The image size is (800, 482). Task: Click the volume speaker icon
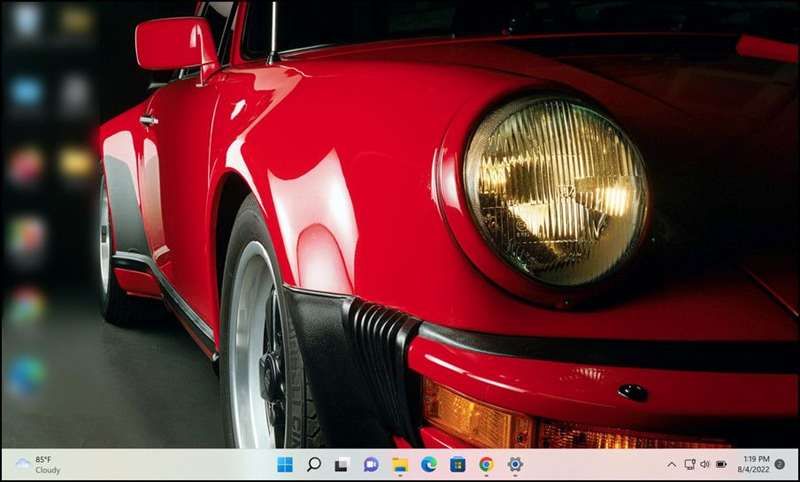click(704, 464)
